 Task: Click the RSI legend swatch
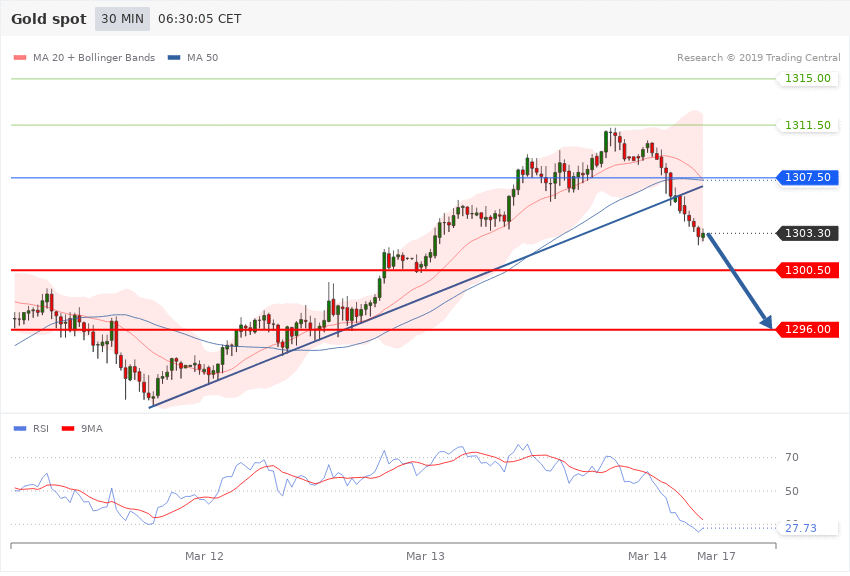(20, 429)
